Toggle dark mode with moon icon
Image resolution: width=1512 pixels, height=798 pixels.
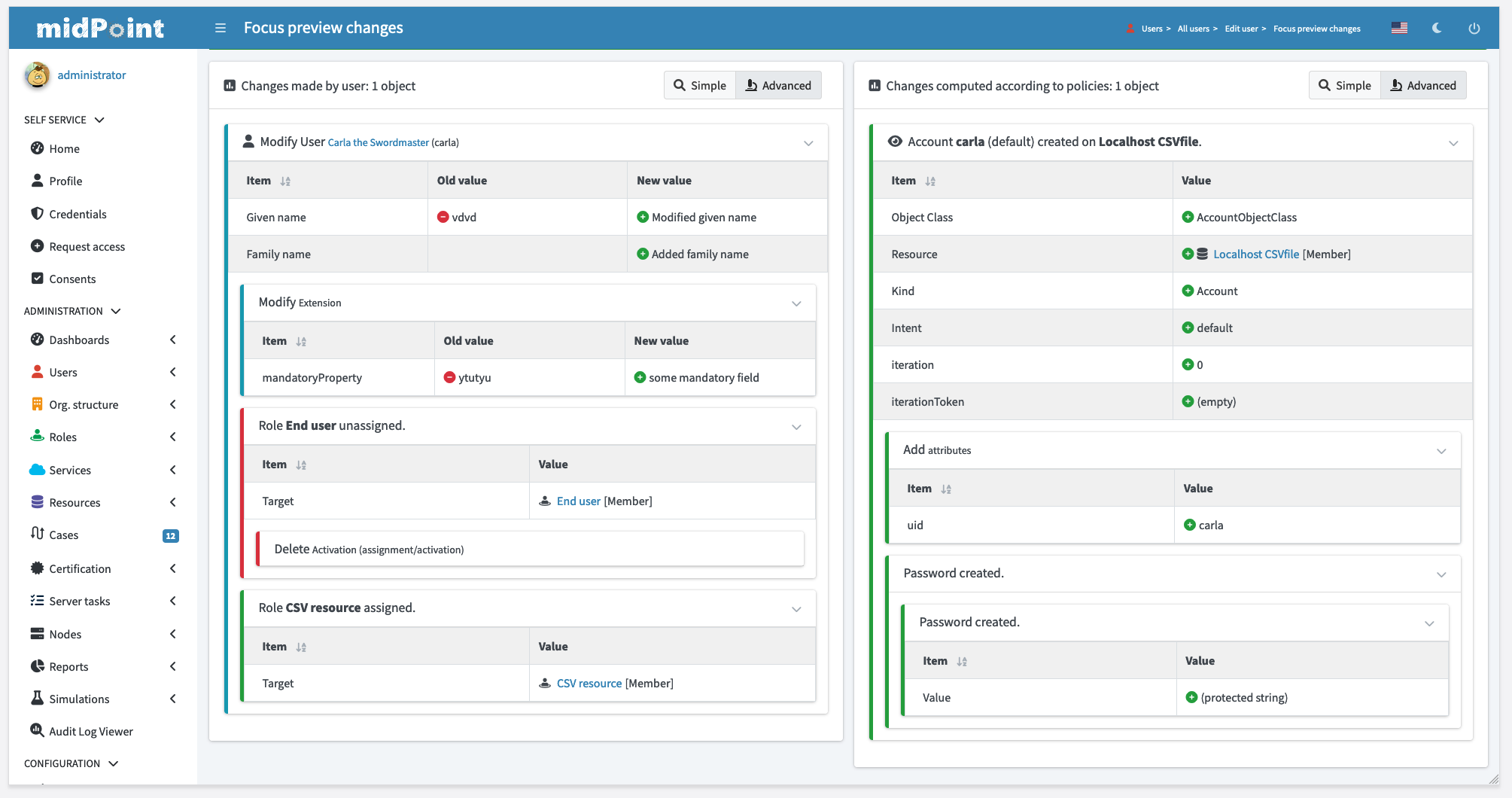pos(1437,28)
